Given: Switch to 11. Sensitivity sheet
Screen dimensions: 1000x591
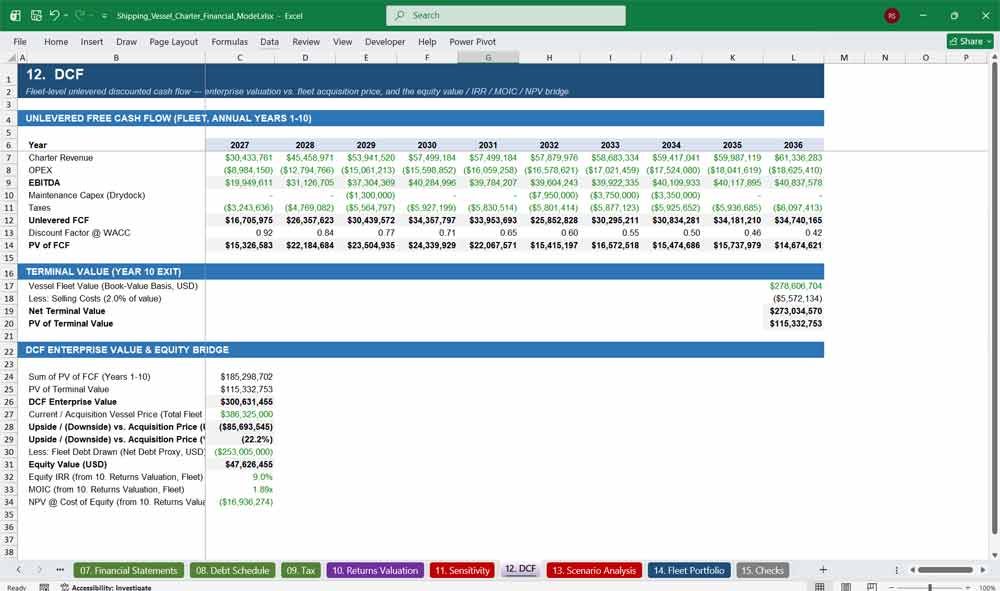Looking at the screenshot, I should 462,571.
